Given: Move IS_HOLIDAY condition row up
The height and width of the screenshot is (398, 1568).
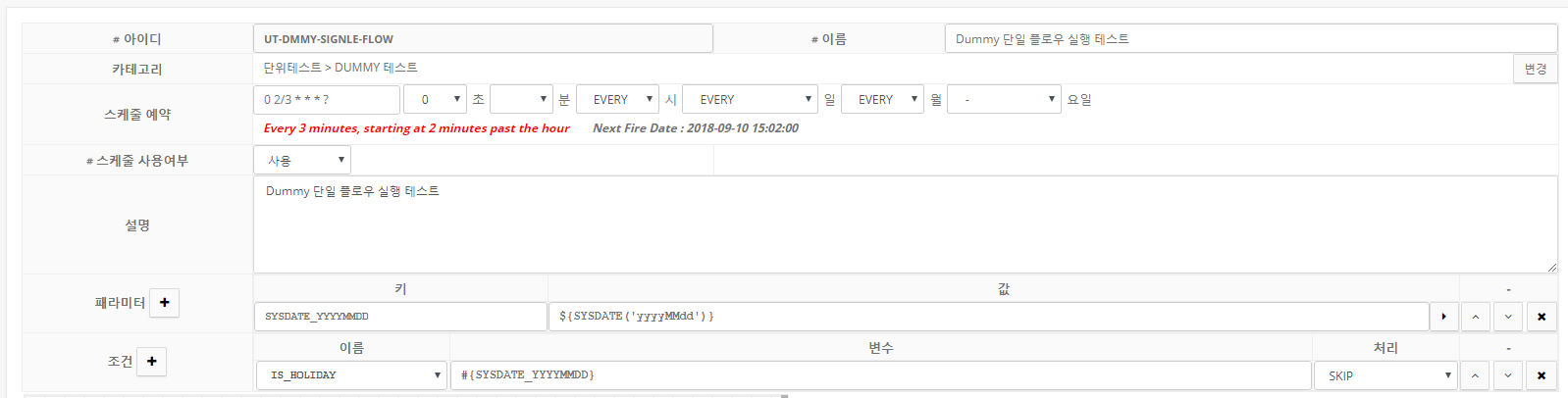Looking at the screenshot, I should (x=1475, y=375).
